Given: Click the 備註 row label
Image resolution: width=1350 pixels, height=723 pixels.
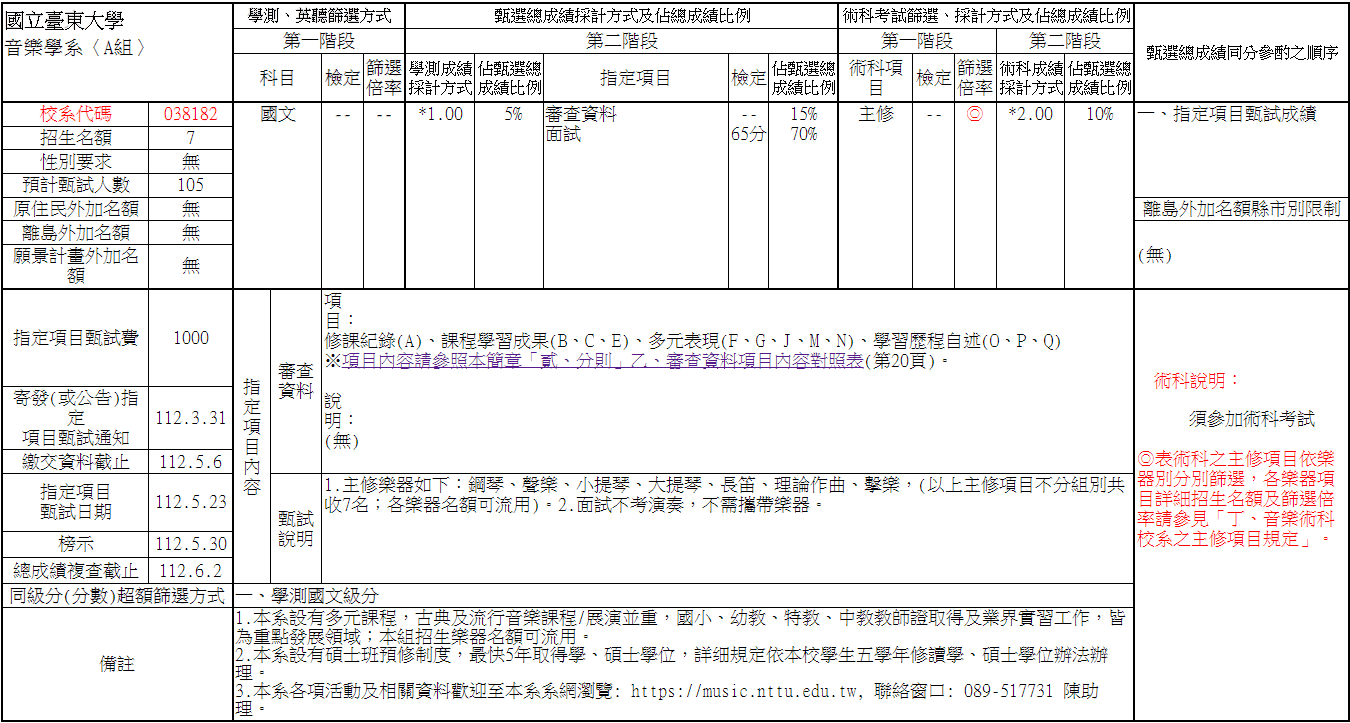Looking at the screenshot, I should [x=117, y=664].
